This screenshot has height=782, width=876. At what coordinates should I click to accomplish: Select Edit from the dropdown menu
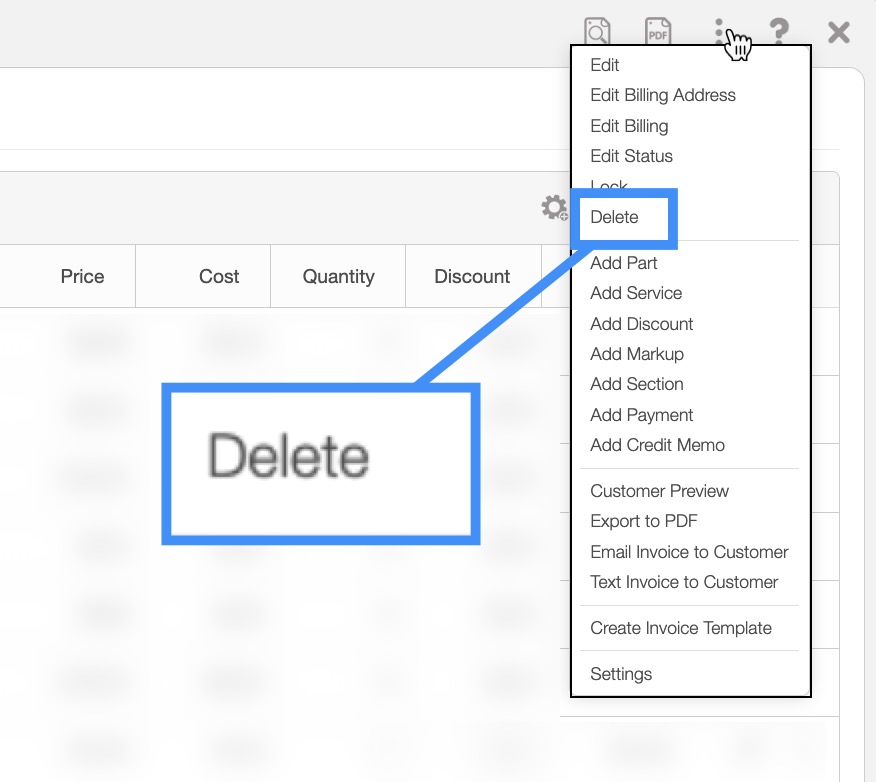coord(605,65)
